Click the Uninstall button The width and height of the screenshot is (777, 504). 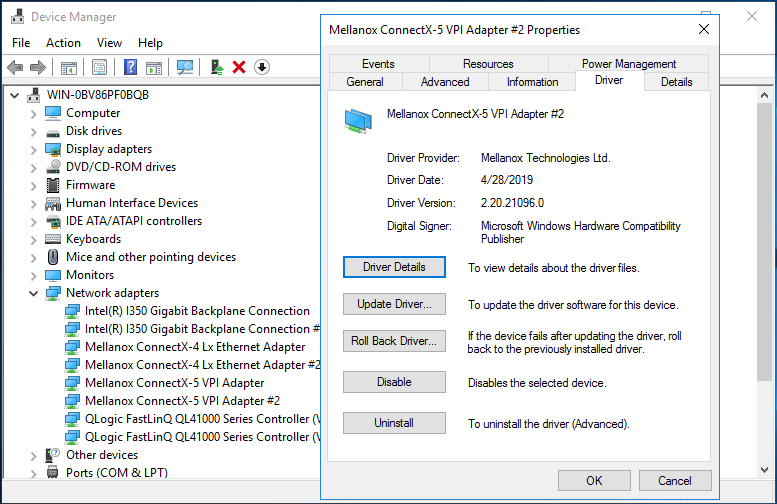click(394, 423)
